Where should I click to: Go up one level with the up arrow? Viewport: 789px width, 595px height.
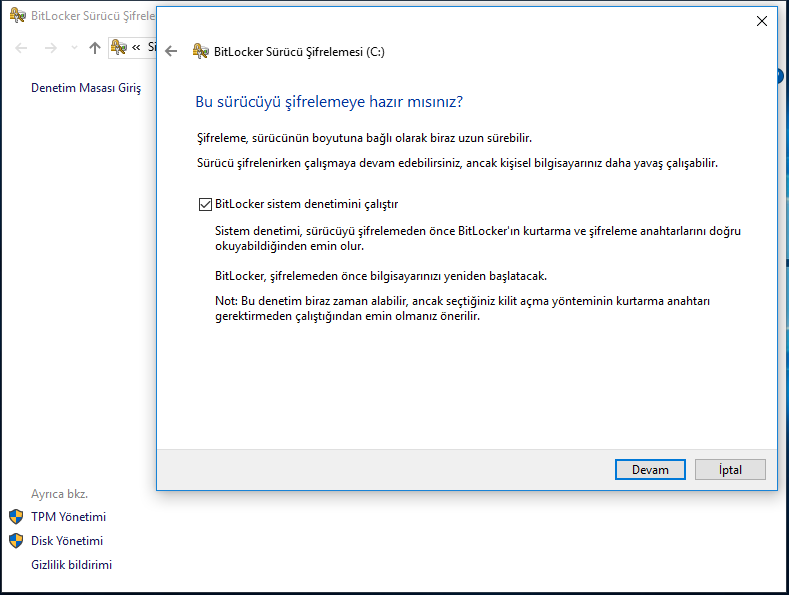pos(95,47)
